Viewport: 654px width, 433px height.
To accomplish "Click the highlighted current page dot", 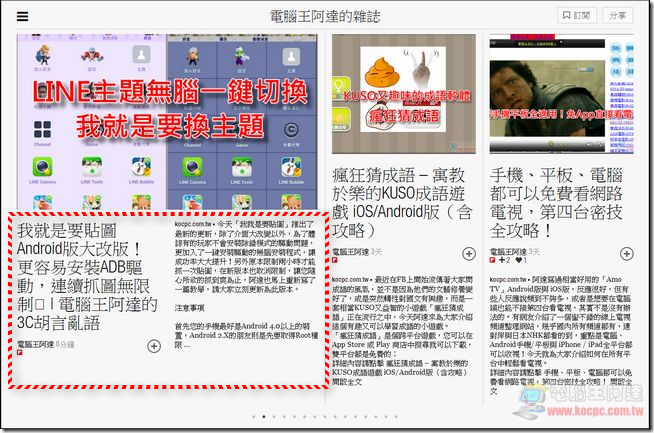I will coord(264,416).
